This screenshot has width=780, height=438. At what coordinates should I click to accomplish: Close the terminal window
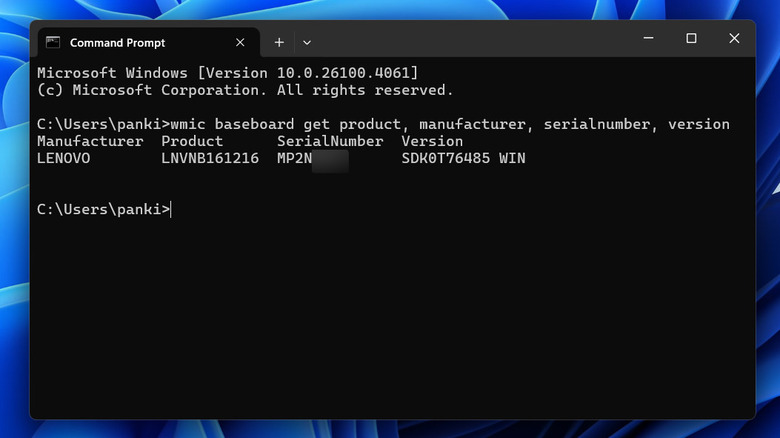pyautogui.click(x=734, y=39)
